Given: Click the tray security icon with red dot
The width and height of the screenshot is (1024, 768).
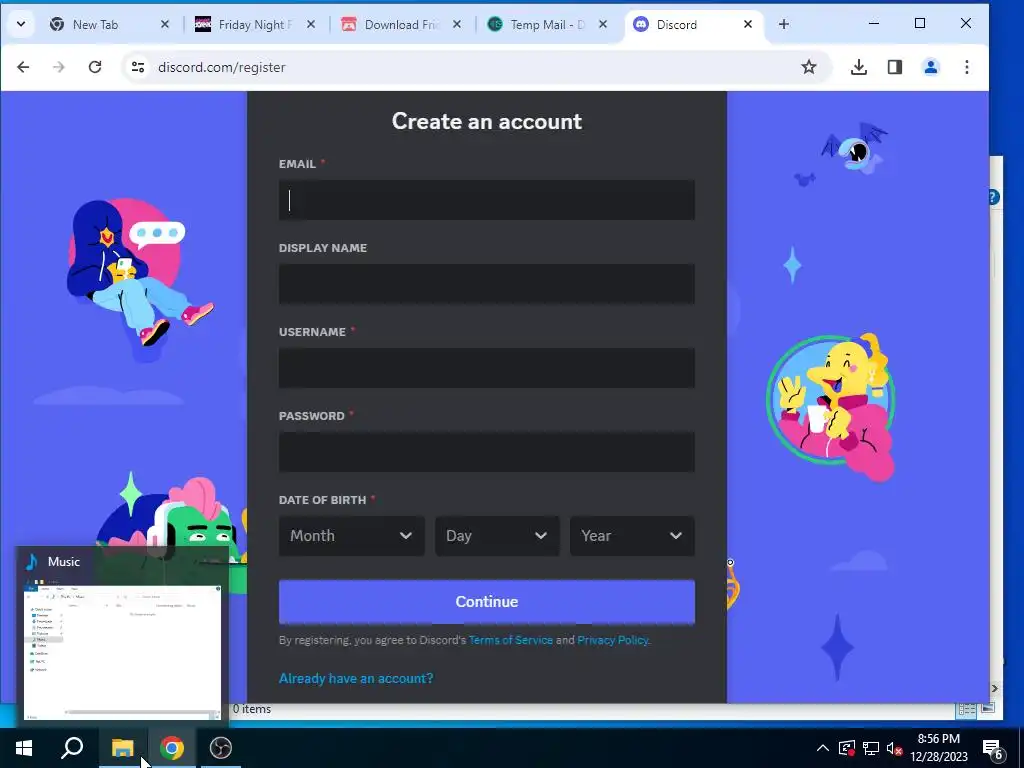Looking at the screenshot, I should (846, 748).
